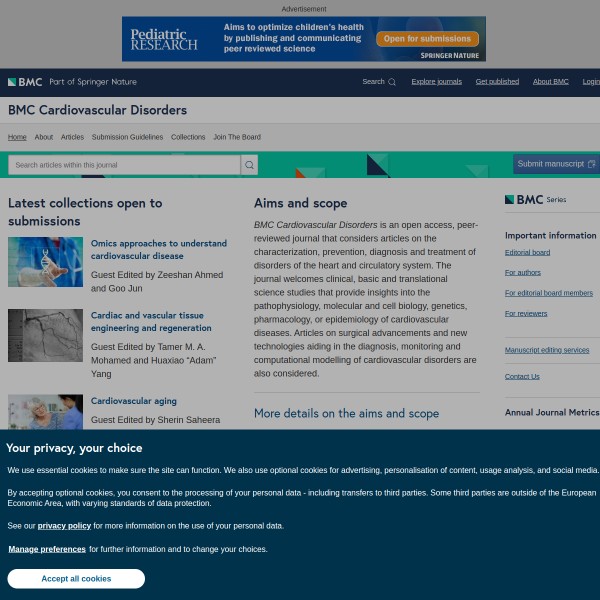The image size is (600, 600).
Task: Click the Submit manuscript button
Action: 556,164
